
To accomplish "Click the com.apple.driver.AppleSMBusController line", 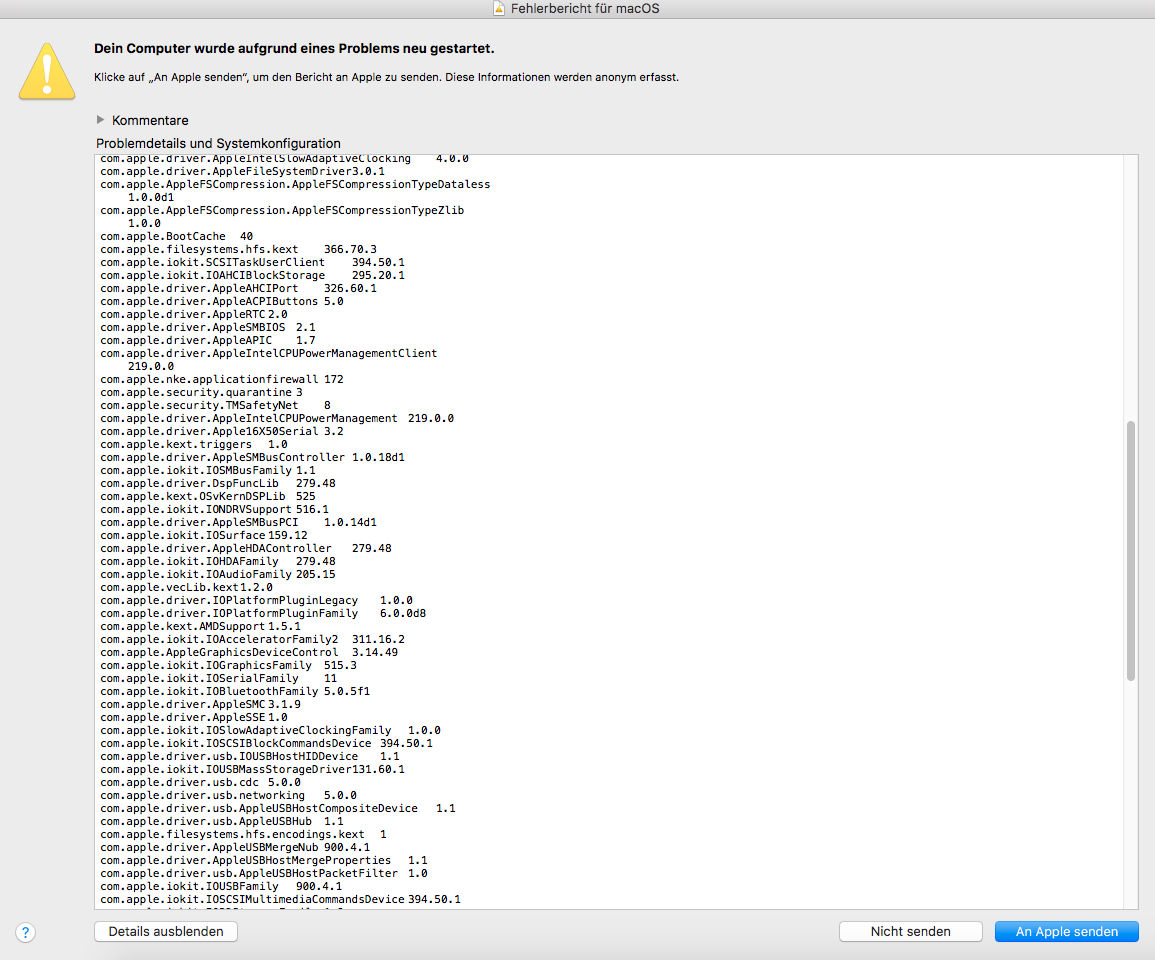I will point(253,458).
